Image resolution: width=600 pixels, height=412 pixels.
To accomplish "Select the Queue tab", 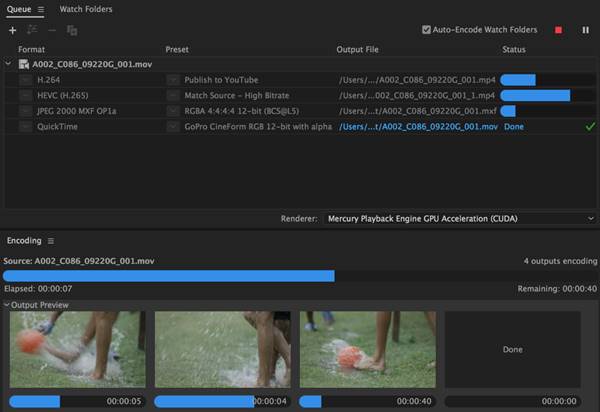I will coord(18,9).
